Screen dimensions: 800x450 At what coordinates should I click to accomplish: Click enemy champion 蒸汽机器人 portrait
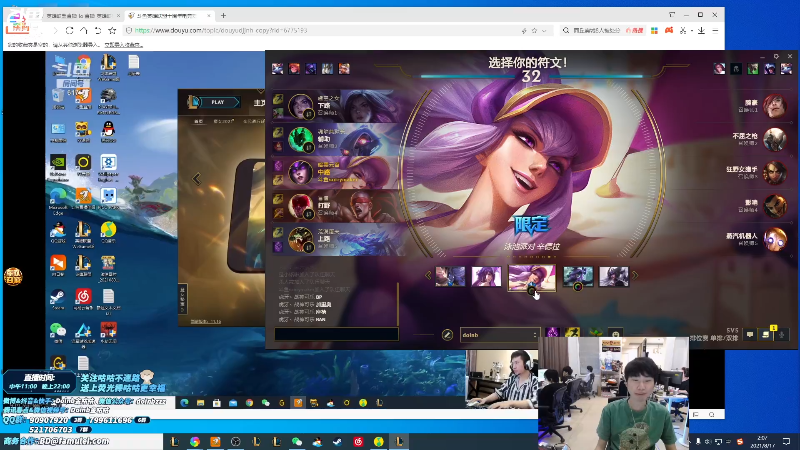[775, 239]
